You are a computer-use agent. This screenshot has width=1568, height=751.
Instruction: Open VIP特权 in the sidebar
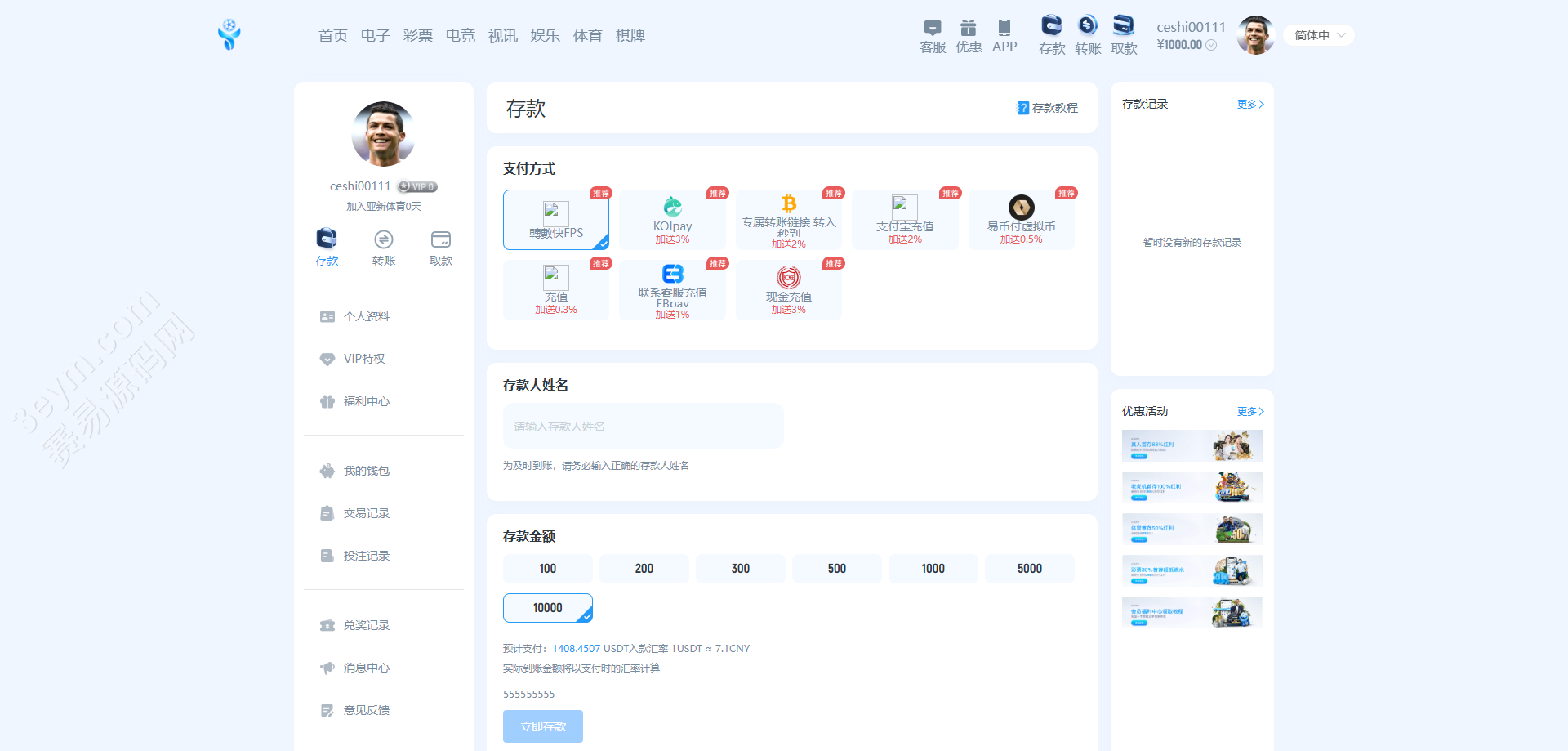click(x=363, y=359)
